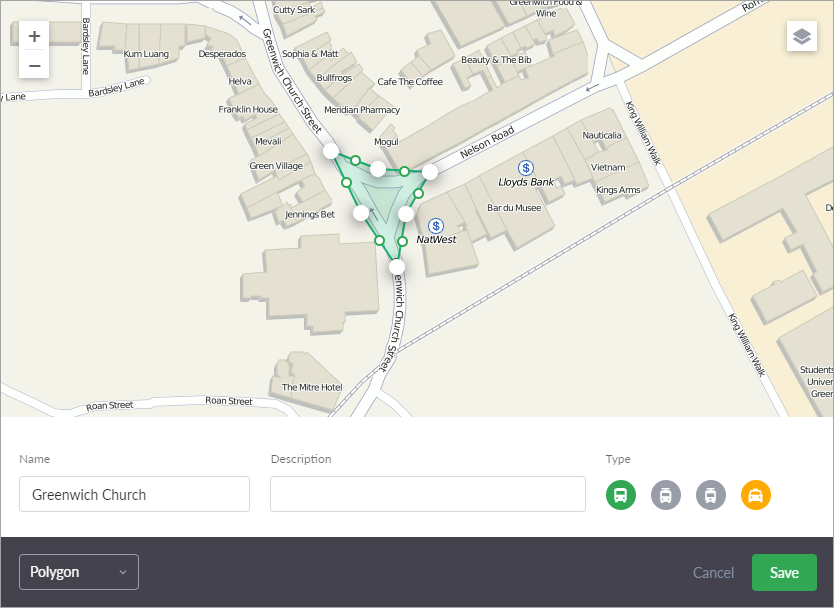Select the polygon vertex on Nelson Road
834x608 pixels.
click(430, 172)
